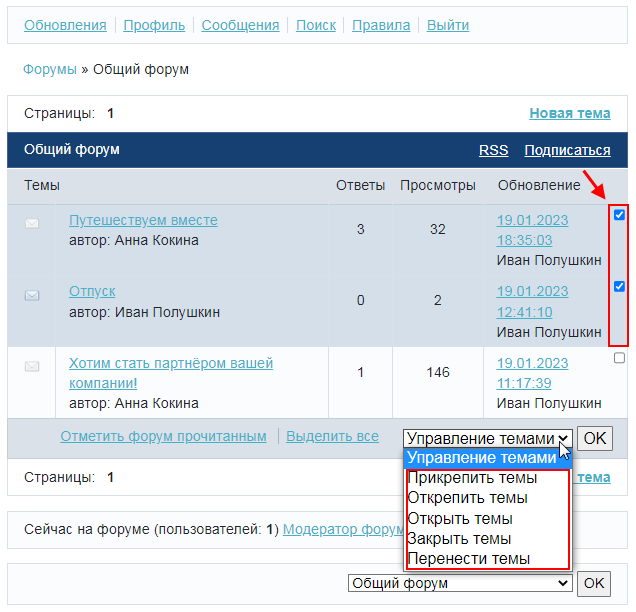View forum Правила

tap(381, 25)
